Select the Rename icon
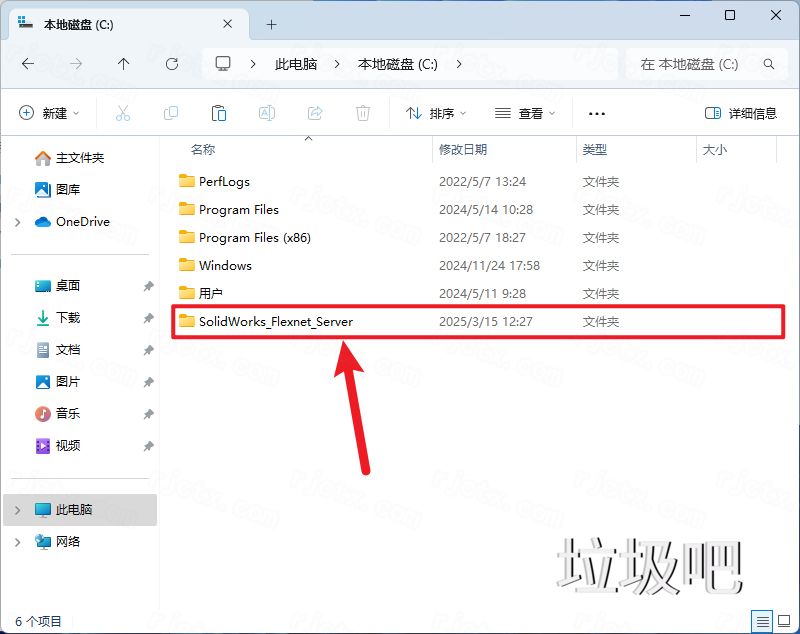Viewport: 800px width, 634px height. click(267, 113)
